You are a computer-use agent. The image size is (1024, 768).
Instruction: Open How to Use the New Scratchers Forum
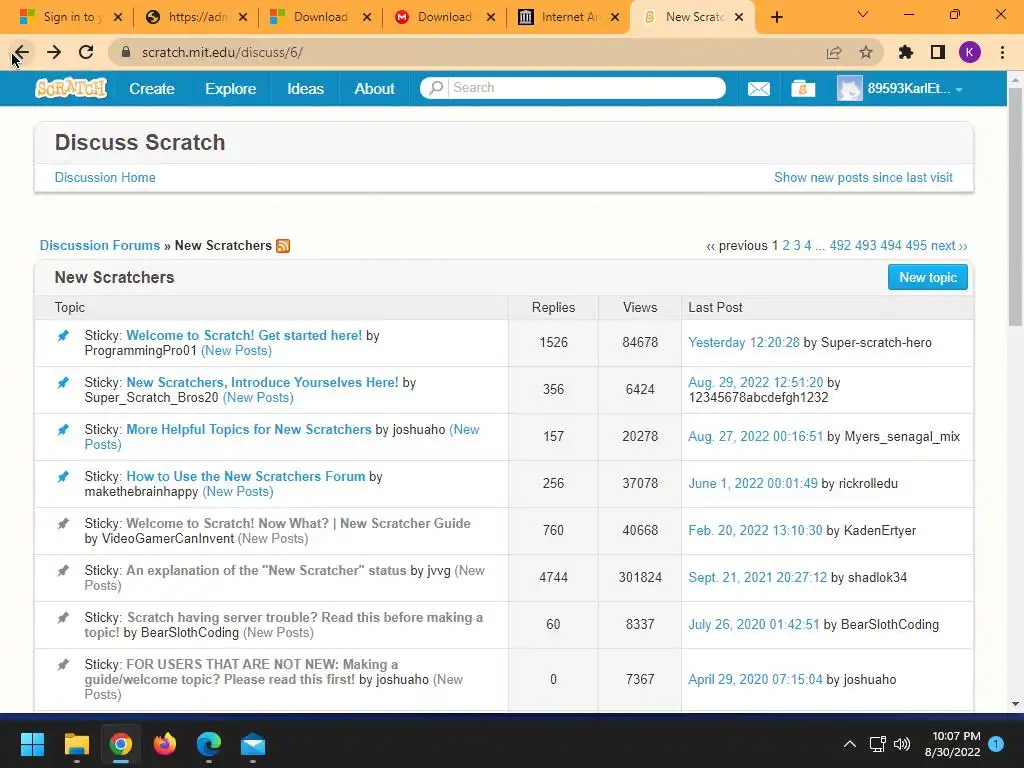click(x=246, y=477)
